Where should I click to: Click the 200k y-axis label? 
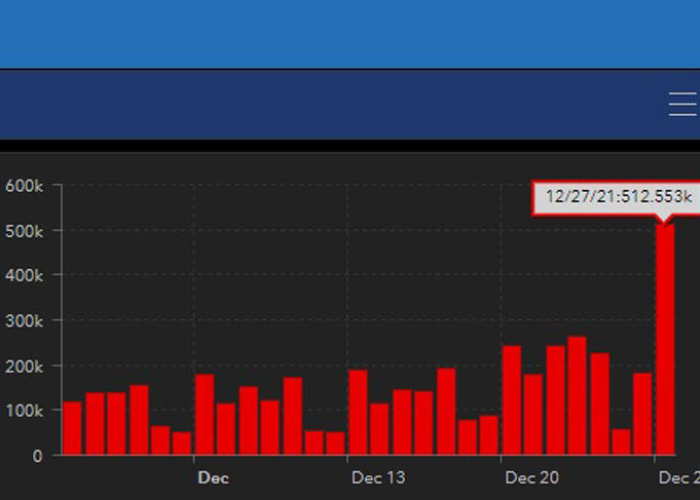tap(24, 366)
